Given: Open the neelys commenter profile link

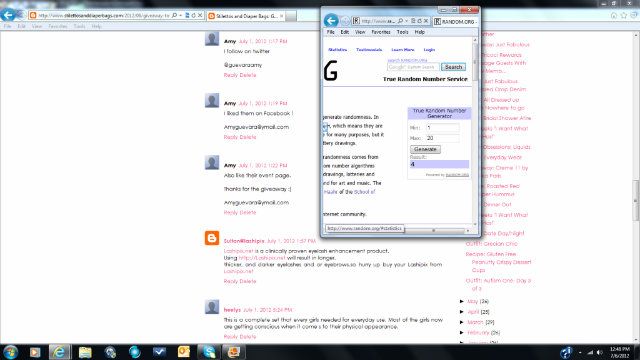Looking at the screenshot, I should (232, 310).
